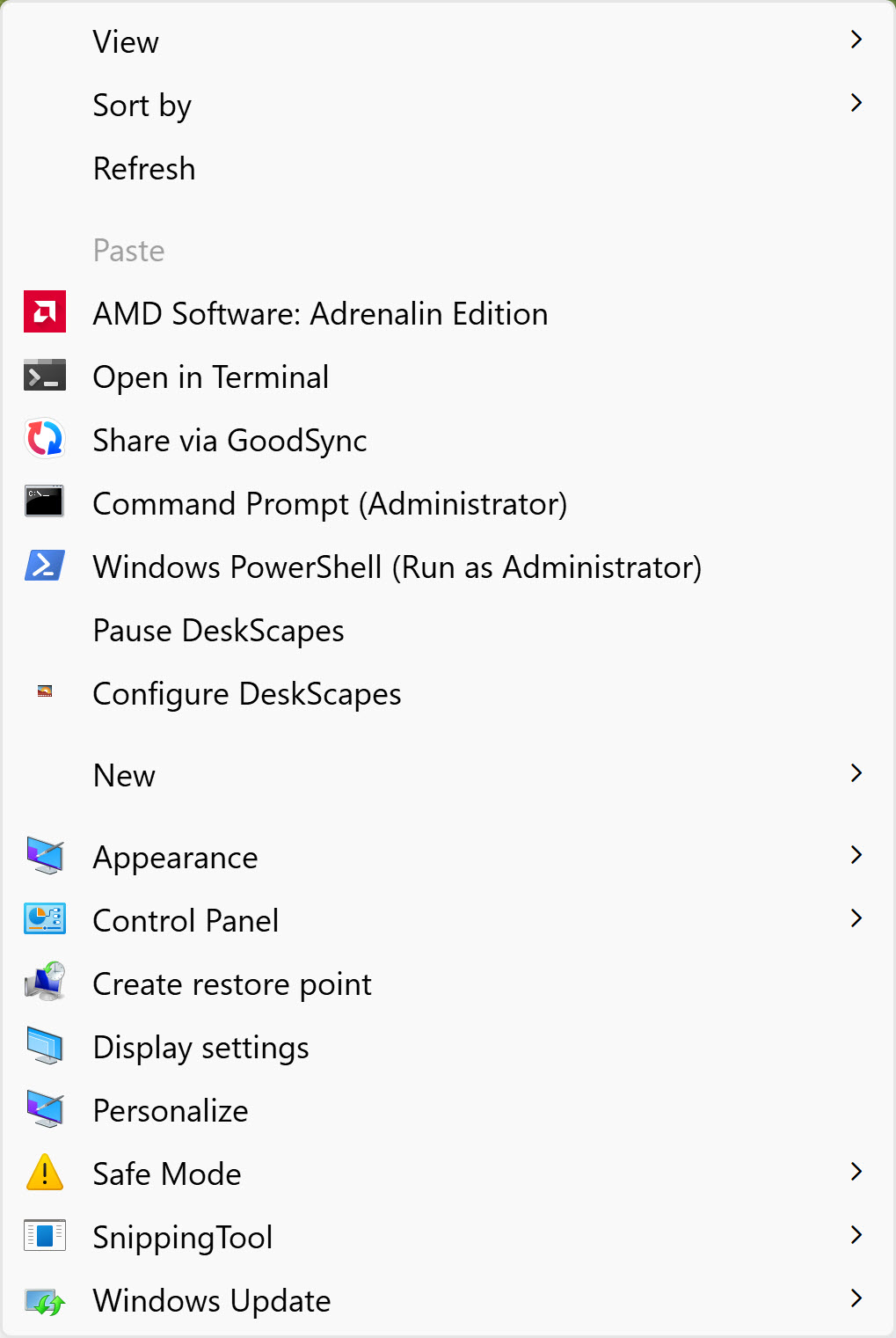This screenshot has height=1338, width=896.
Task: Select the Personalize menu entry
Action: pyautogui.click(x=171, y=1111)
